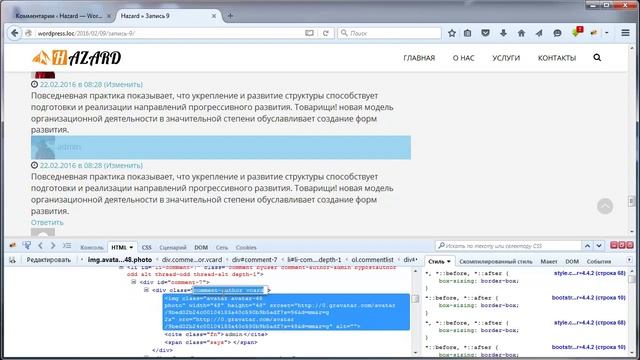Click the Firebug CSS selector search field
Image resolution: width=640 pixels, height=360 pixels.
point(509,246)
